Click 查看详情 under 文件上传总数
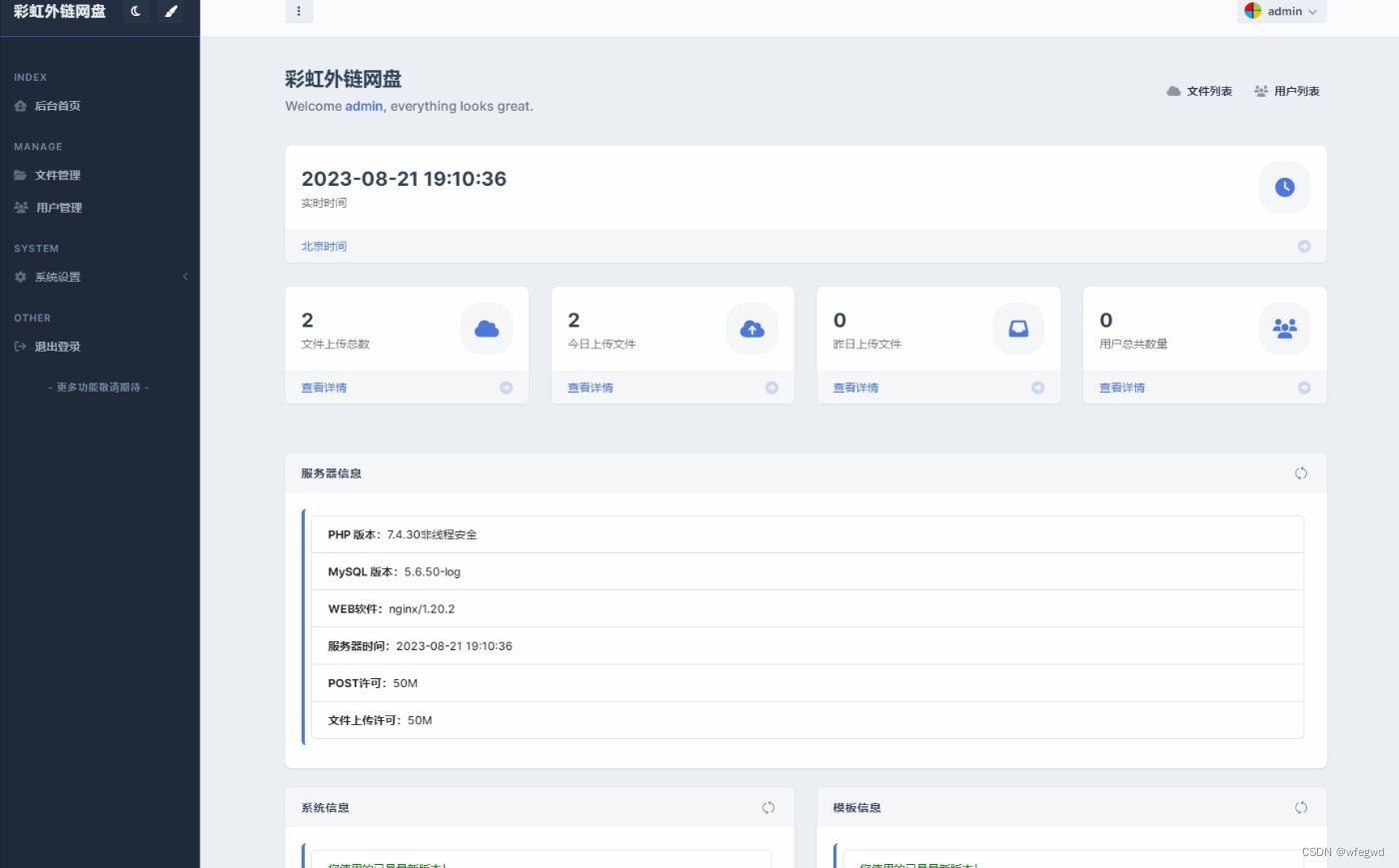Viewport: 1399px width, 868px height. click(x=323, y=387)
